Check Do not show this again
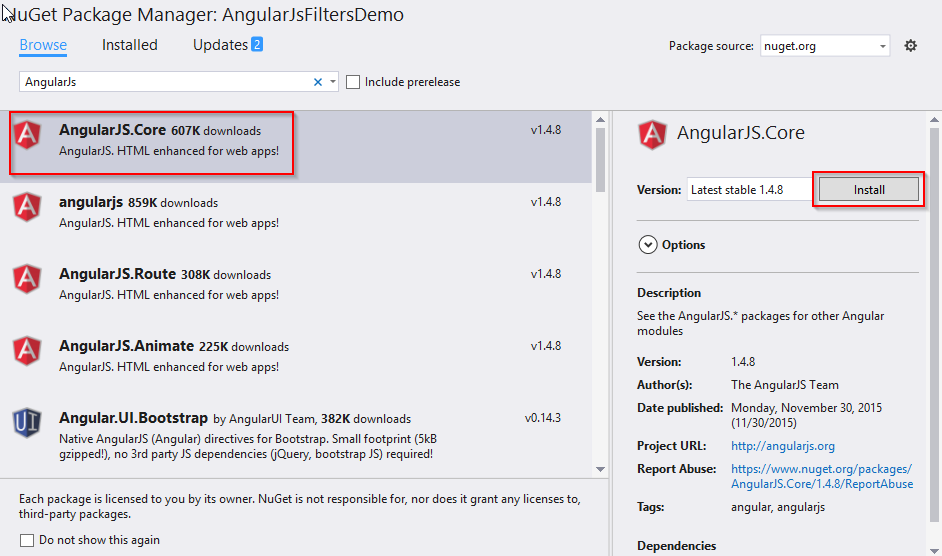Screen dimensions: 942x556 [x=27, y=540]
